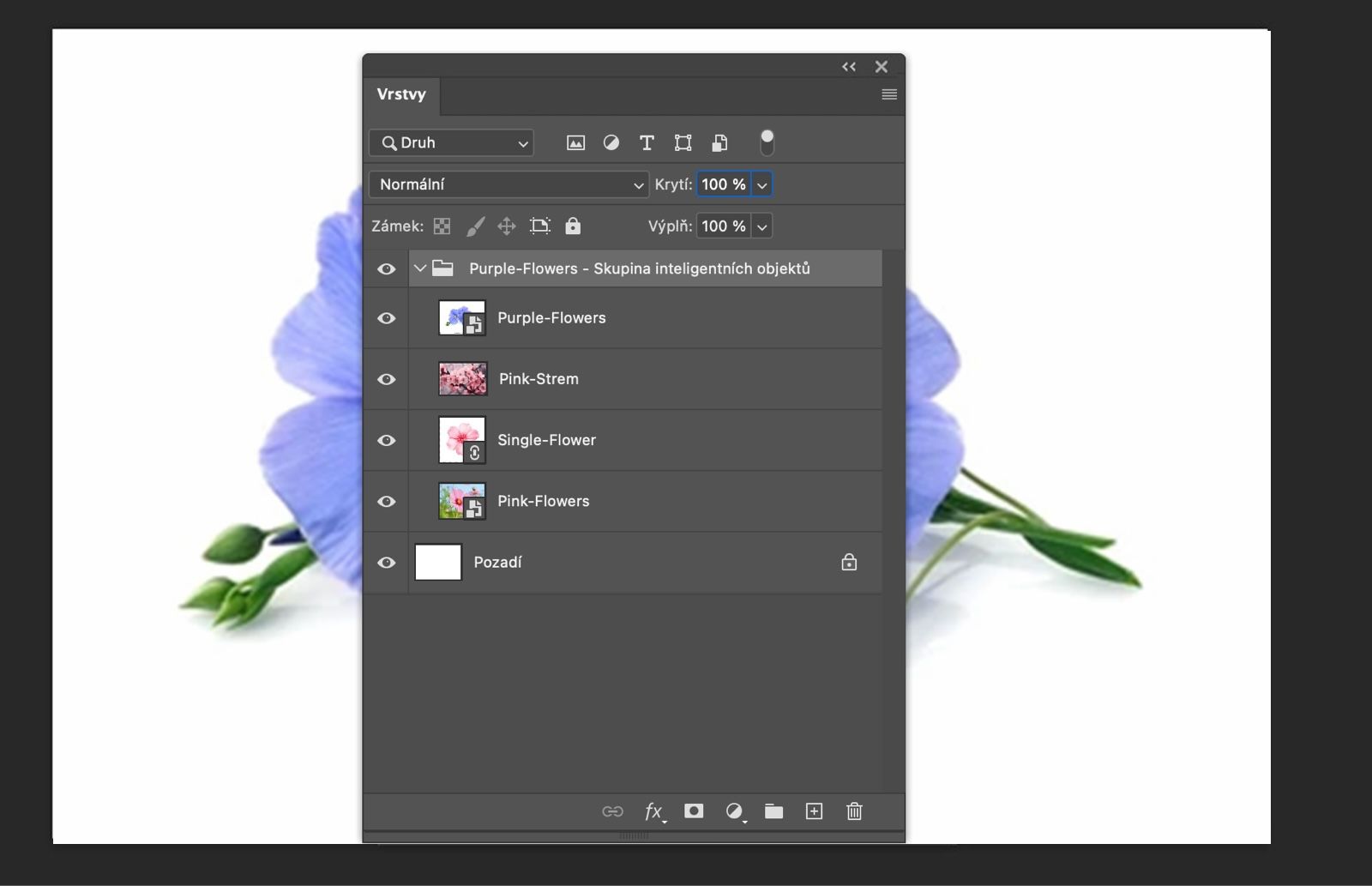Image resolution: width=1372 pixels, height=886 pixels.
Task: Open layer effects fx menu
Action: pos(653,811)
